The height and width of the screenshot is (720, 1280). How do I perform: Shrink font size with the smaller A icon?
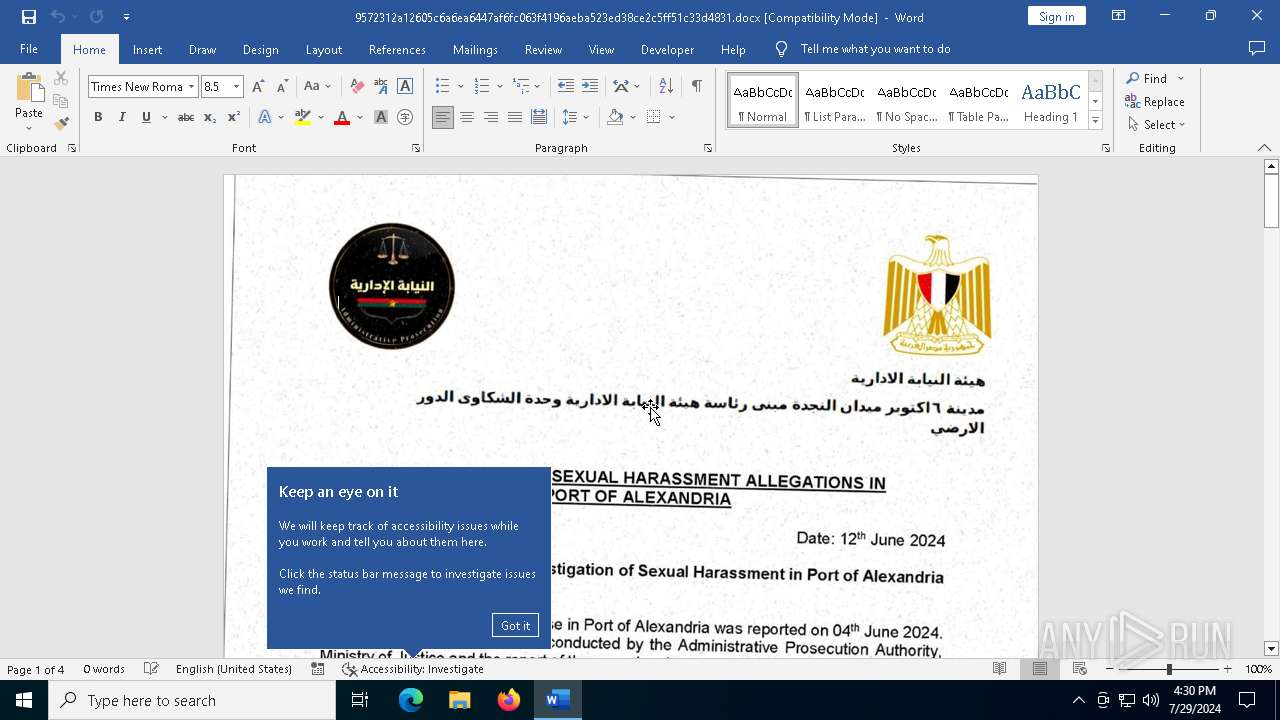tap(282, 87)
